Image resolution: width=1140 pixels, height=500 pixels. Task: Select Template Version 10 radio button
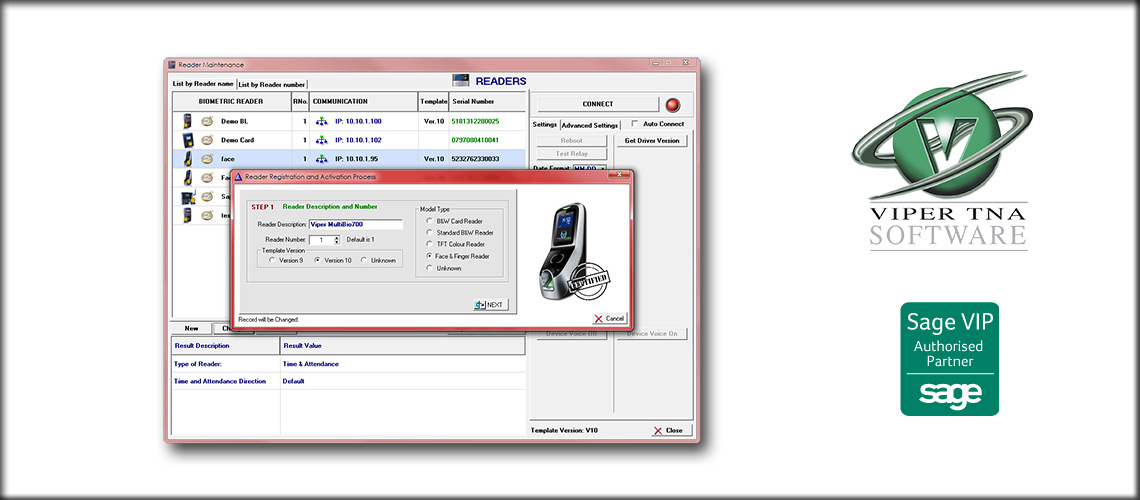317,260
